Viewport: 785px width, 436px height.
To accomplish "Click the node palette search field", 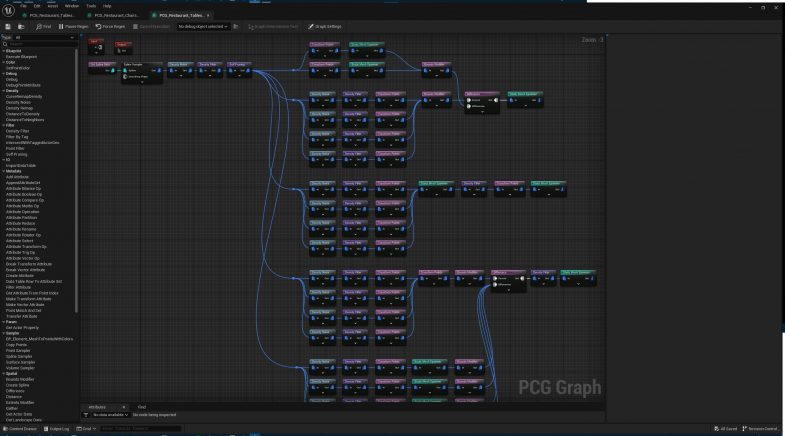I will click(x=40, y=44).
